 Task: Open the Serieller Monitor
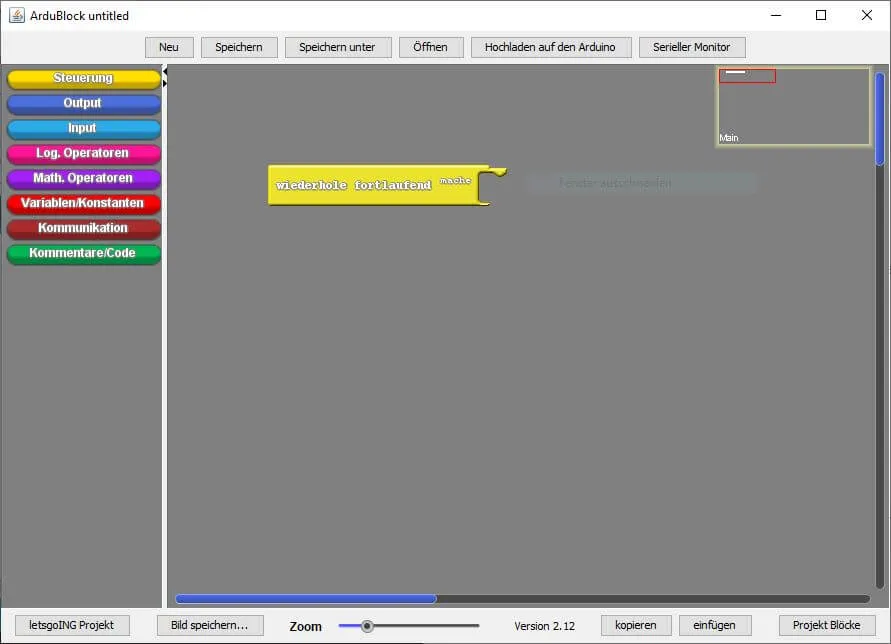click(691, 47)
